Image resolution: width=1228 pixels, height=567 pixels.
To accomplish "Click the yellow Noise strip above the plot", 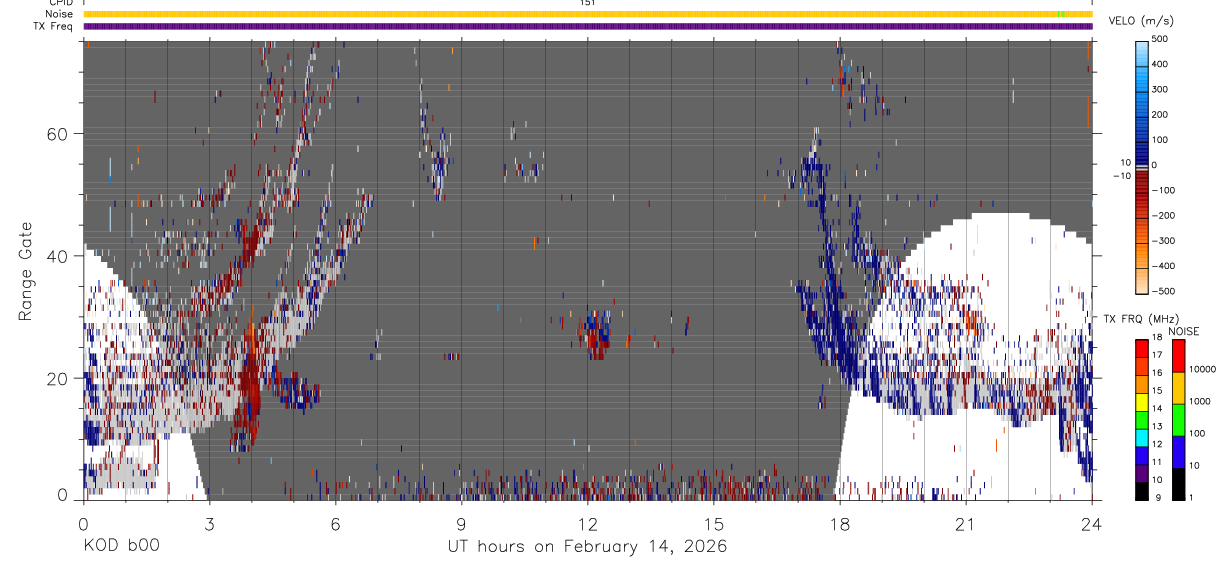I will 587,14.
